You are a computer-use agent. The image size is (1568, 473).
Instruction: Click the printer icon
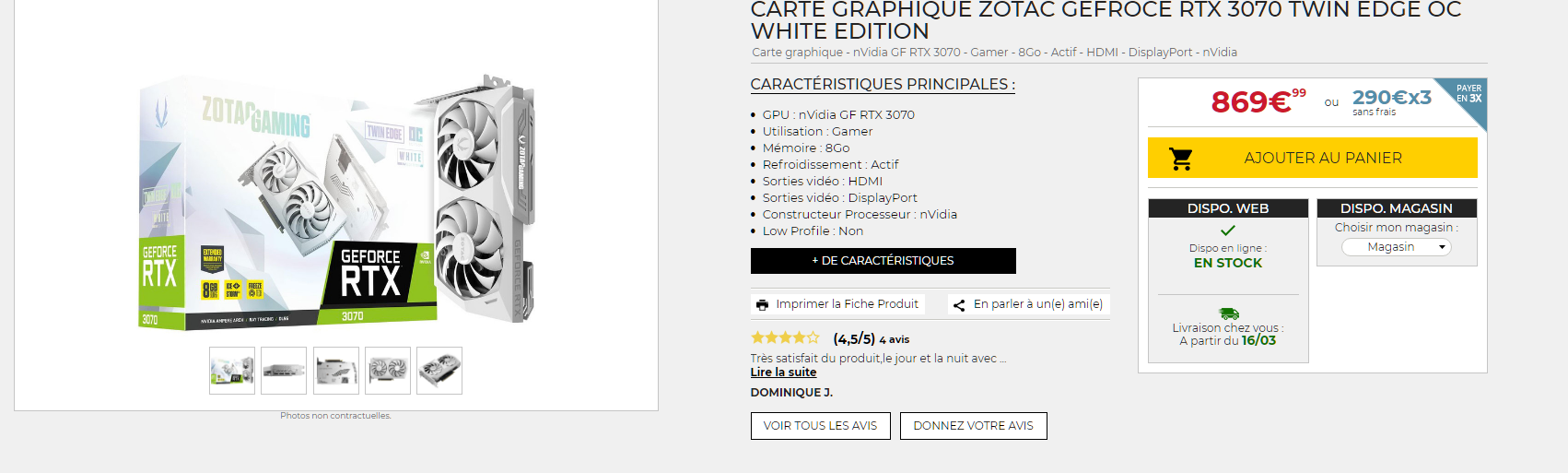pyautogui.click(x=762, y=304)
